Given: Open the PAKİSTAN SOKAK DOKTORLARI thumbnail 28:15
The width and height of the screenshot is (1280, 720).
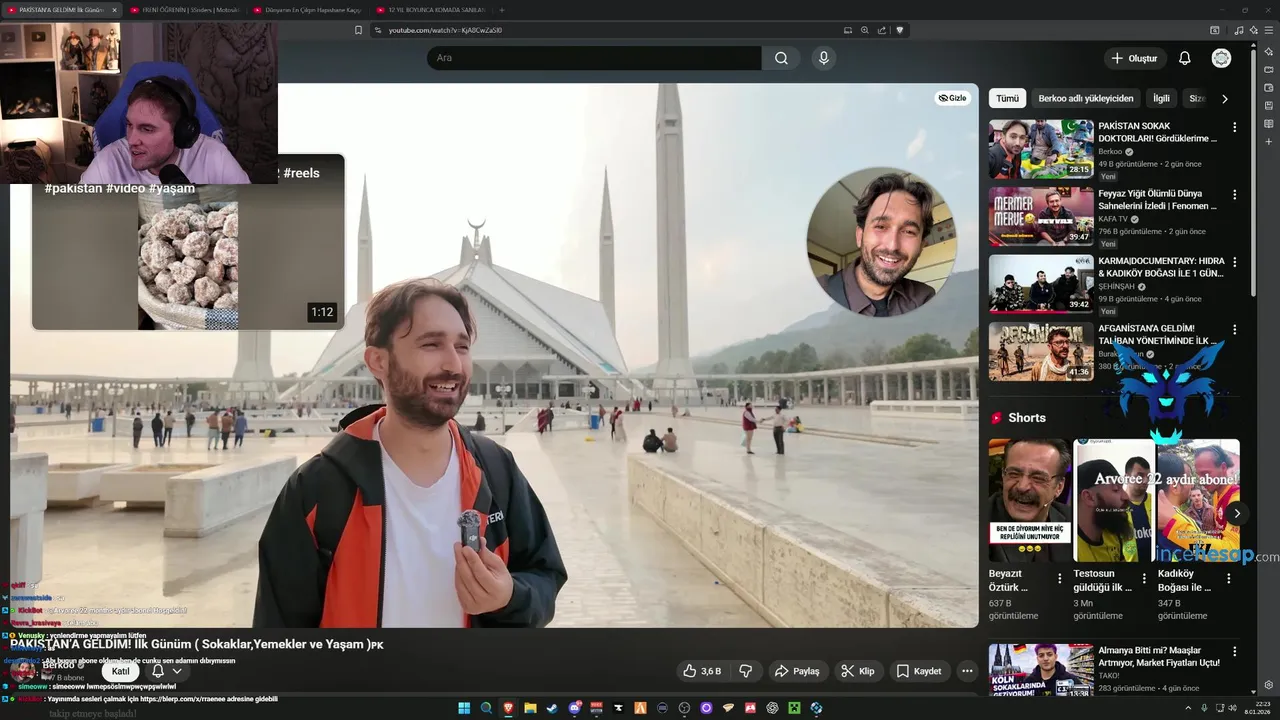Looking at the screenshot, I should click(1041, 149).
